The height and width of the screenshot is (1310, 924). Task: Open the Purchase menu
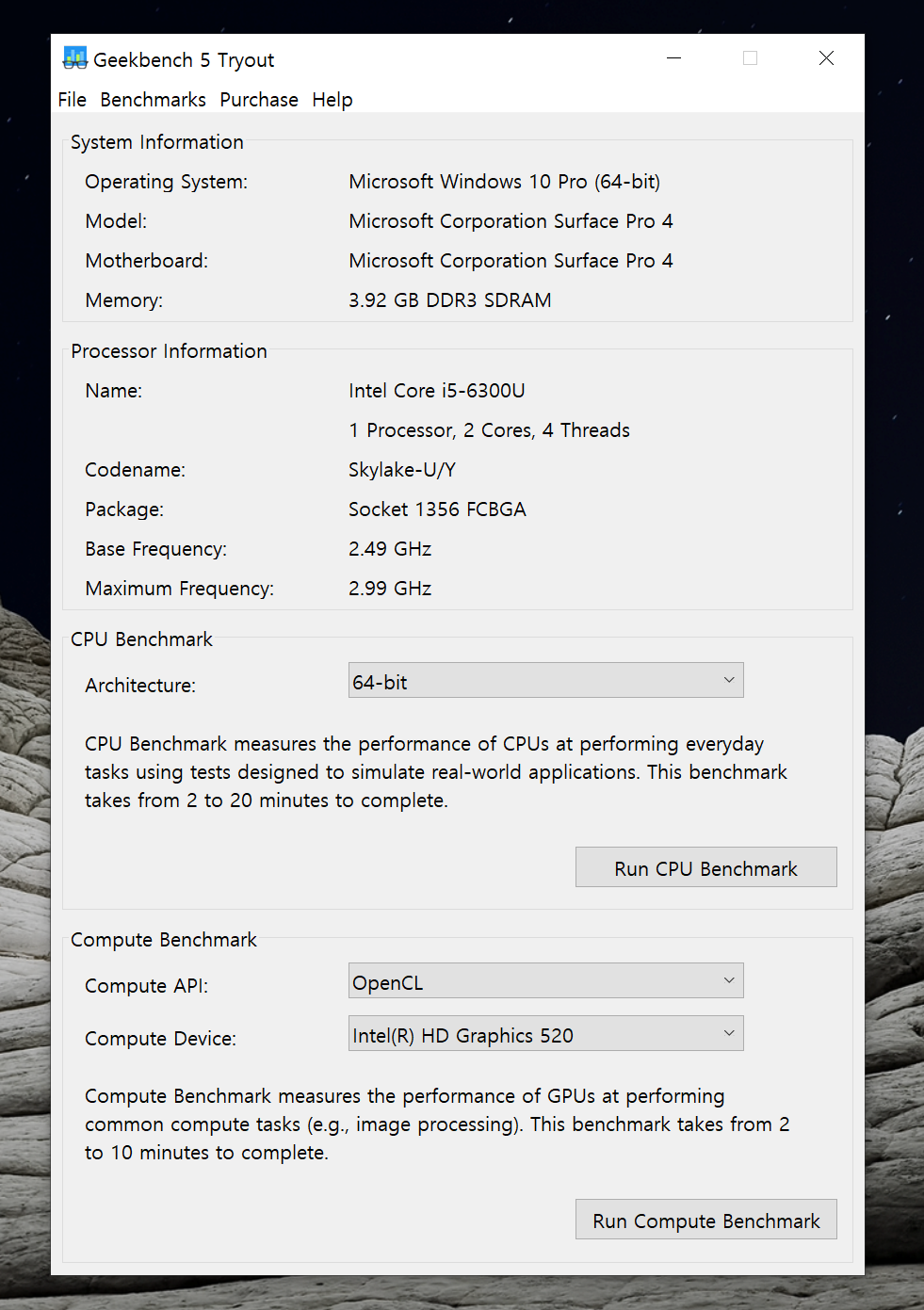(x=259, y=100)
